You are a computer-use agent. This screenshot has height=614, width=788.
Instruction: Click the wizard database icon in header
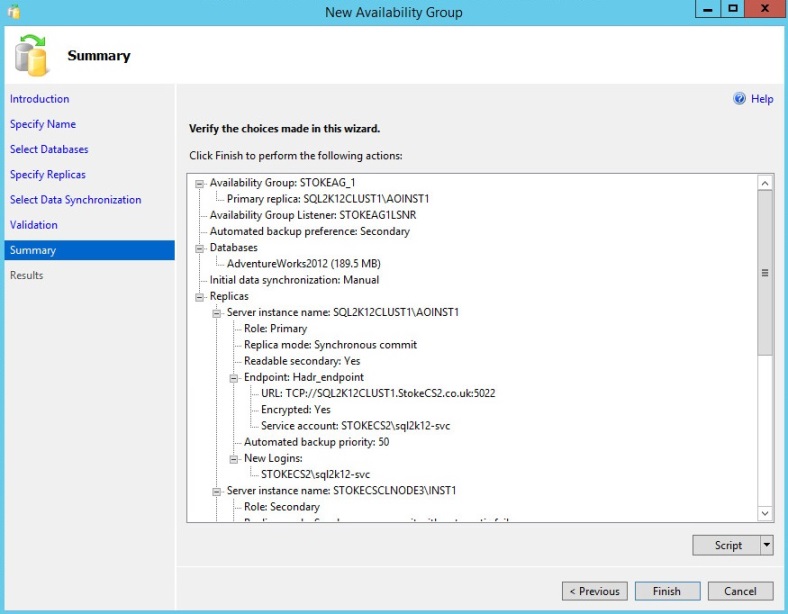pyautogui.click(x=31, y=55)
